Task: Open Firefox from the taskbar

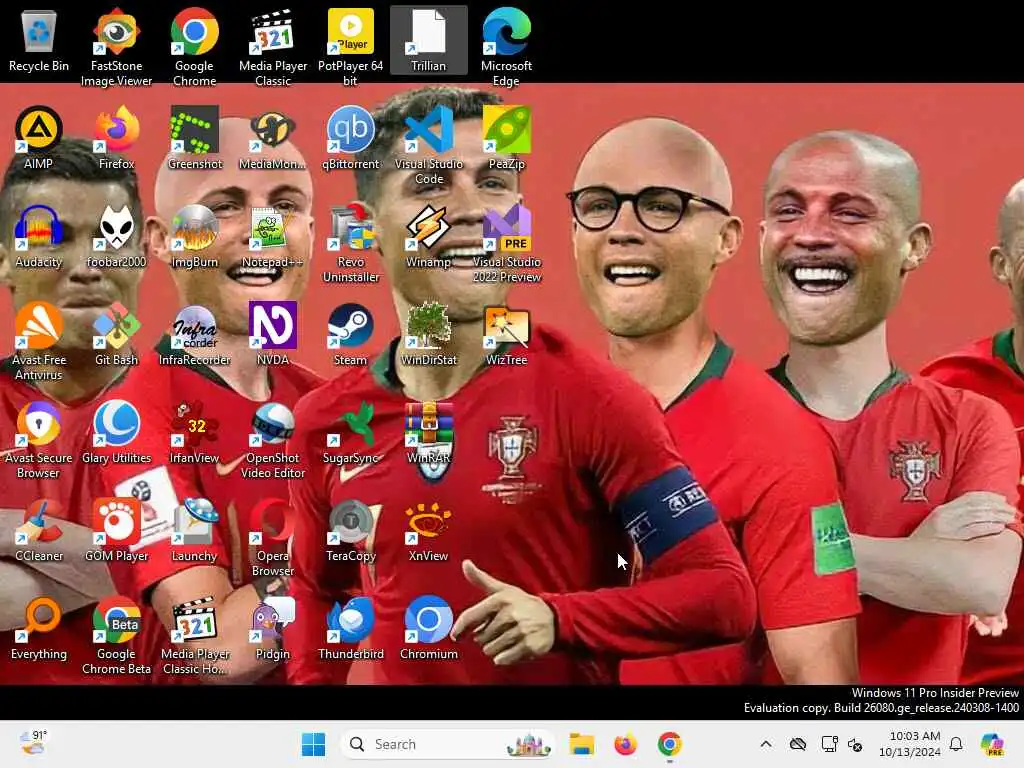Action: pos(625,744)
